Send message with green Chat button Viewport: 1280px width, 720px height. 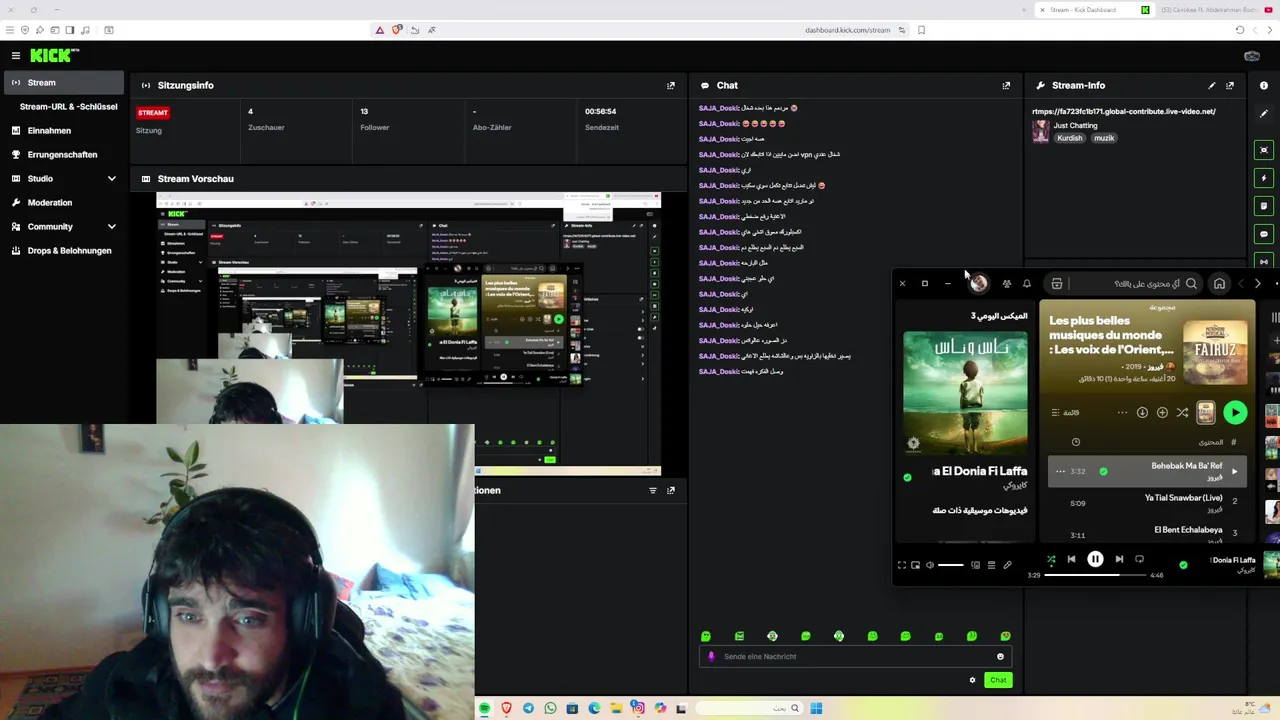pyautogui.click(x=998, y=680)
